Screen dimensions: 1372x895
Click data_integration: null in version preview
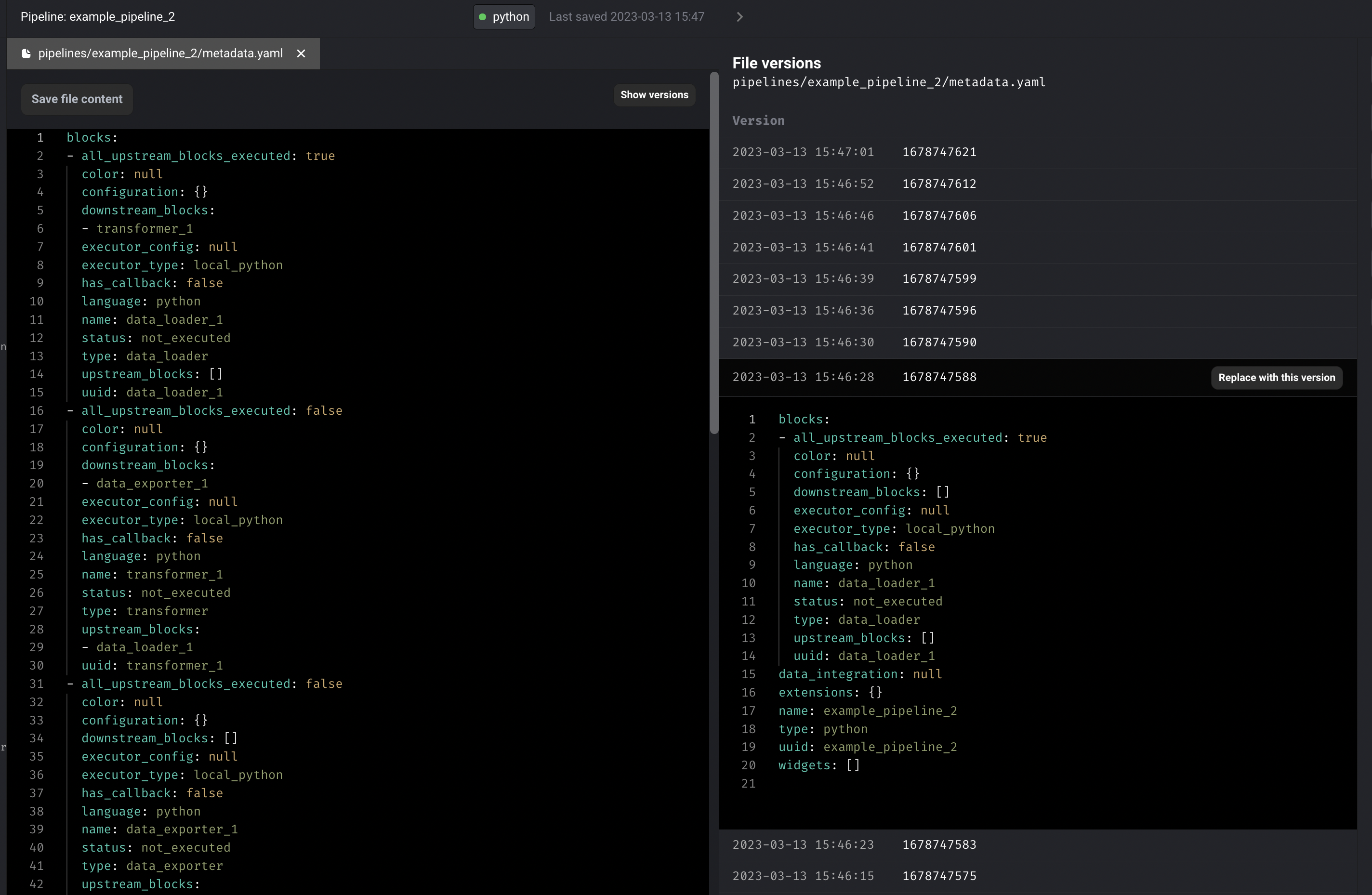860,674
